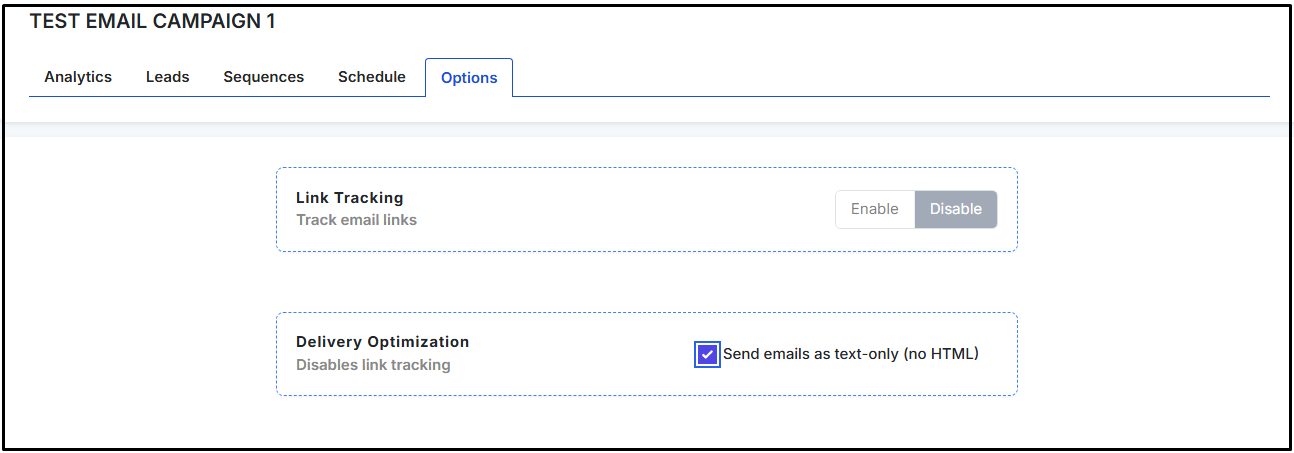
Task: Select the Options tab
Action: point(469,78)
